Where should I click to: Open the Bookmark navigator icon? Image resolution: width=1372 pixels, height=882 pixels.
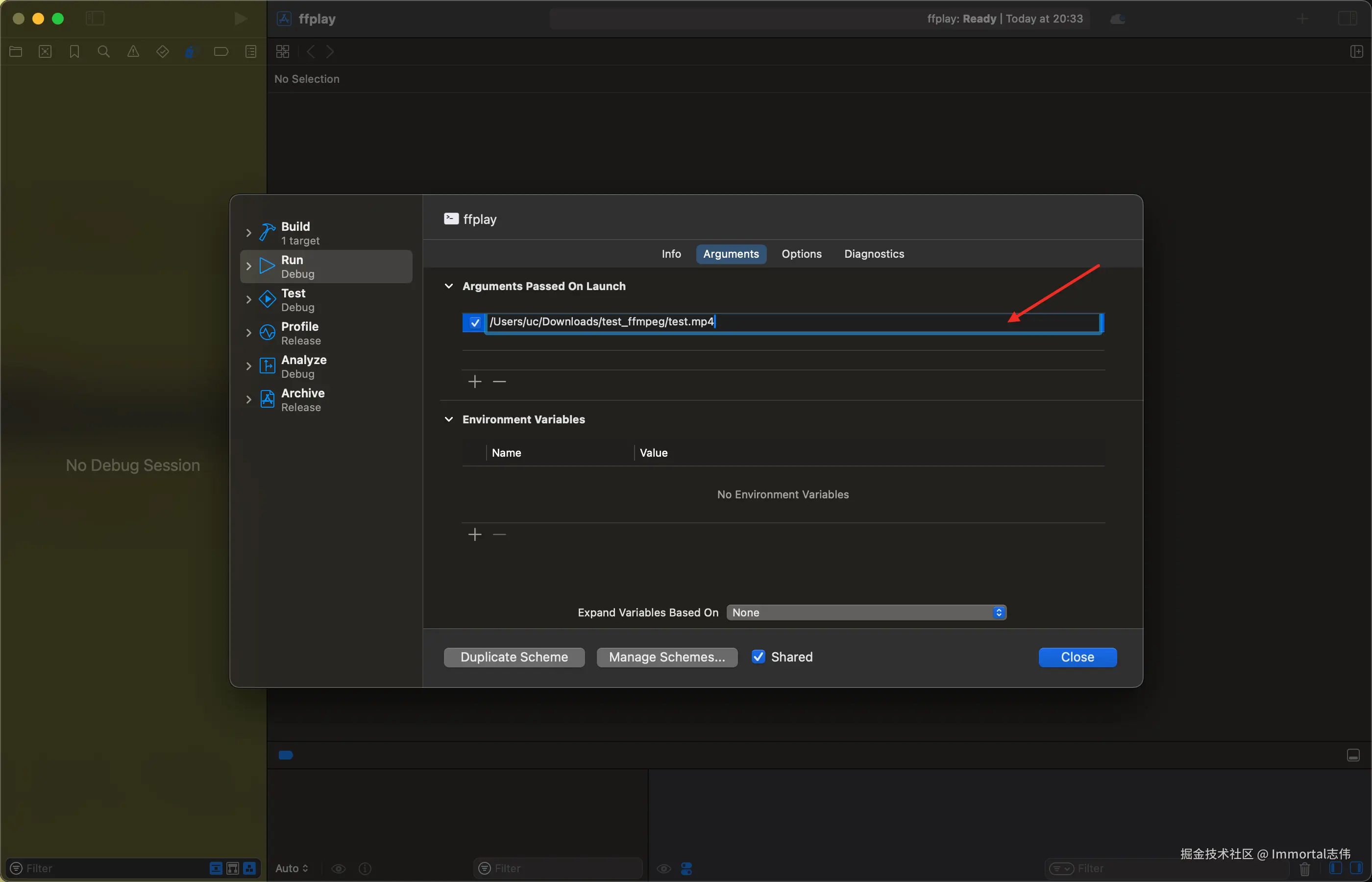(74, 51)
